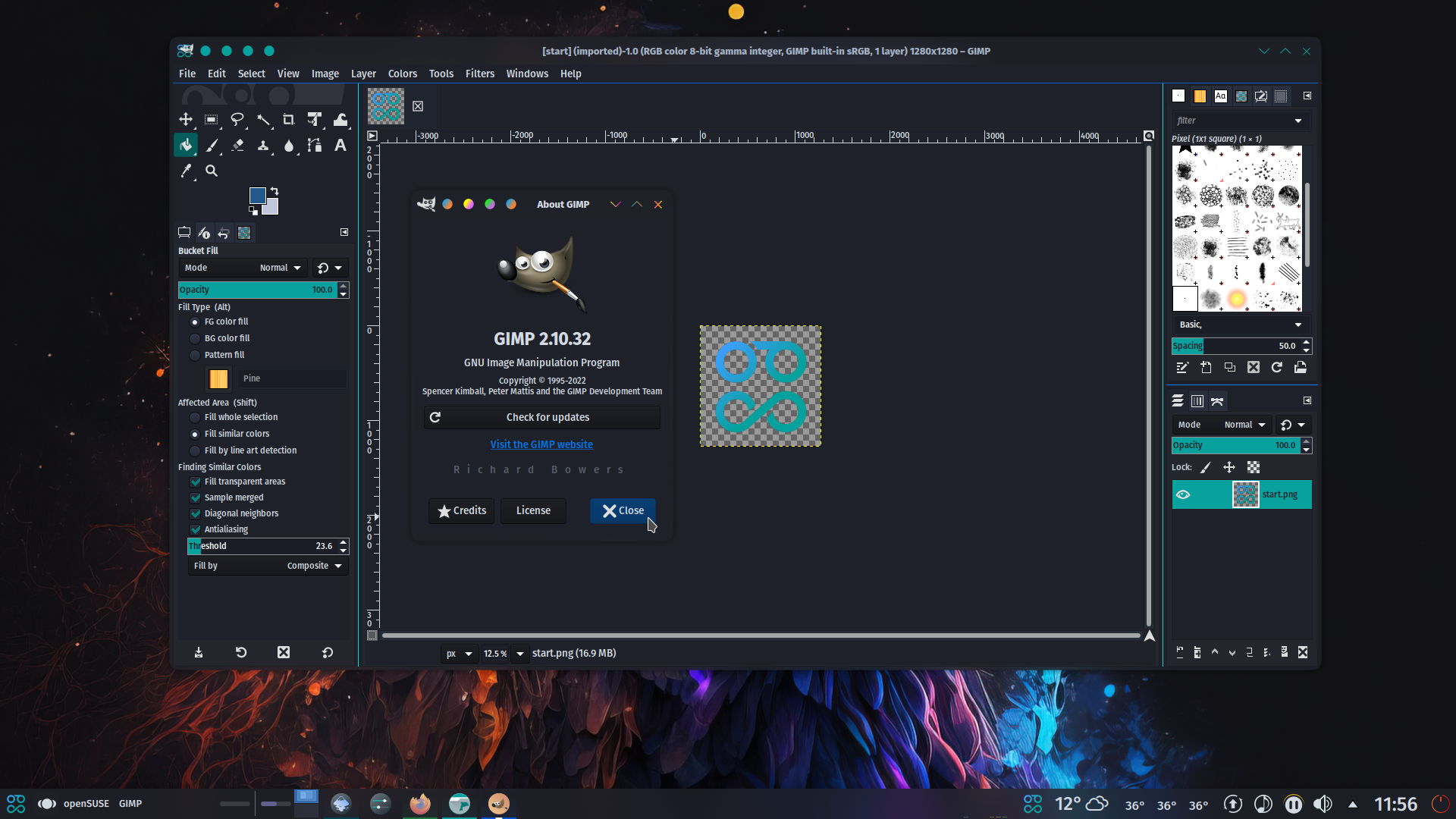Select the Paths tool
The image size is (1456, 819).
tap(315, 146)
